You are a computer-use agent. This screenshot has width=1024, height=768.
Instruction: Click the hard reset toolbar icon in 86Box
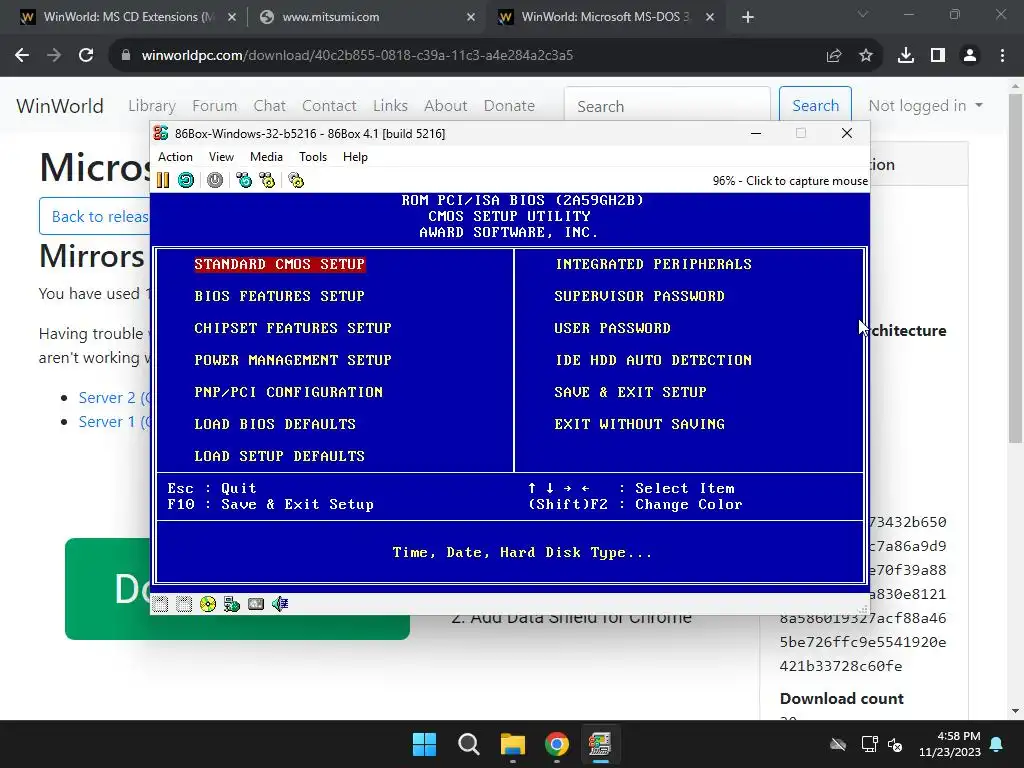186,180
